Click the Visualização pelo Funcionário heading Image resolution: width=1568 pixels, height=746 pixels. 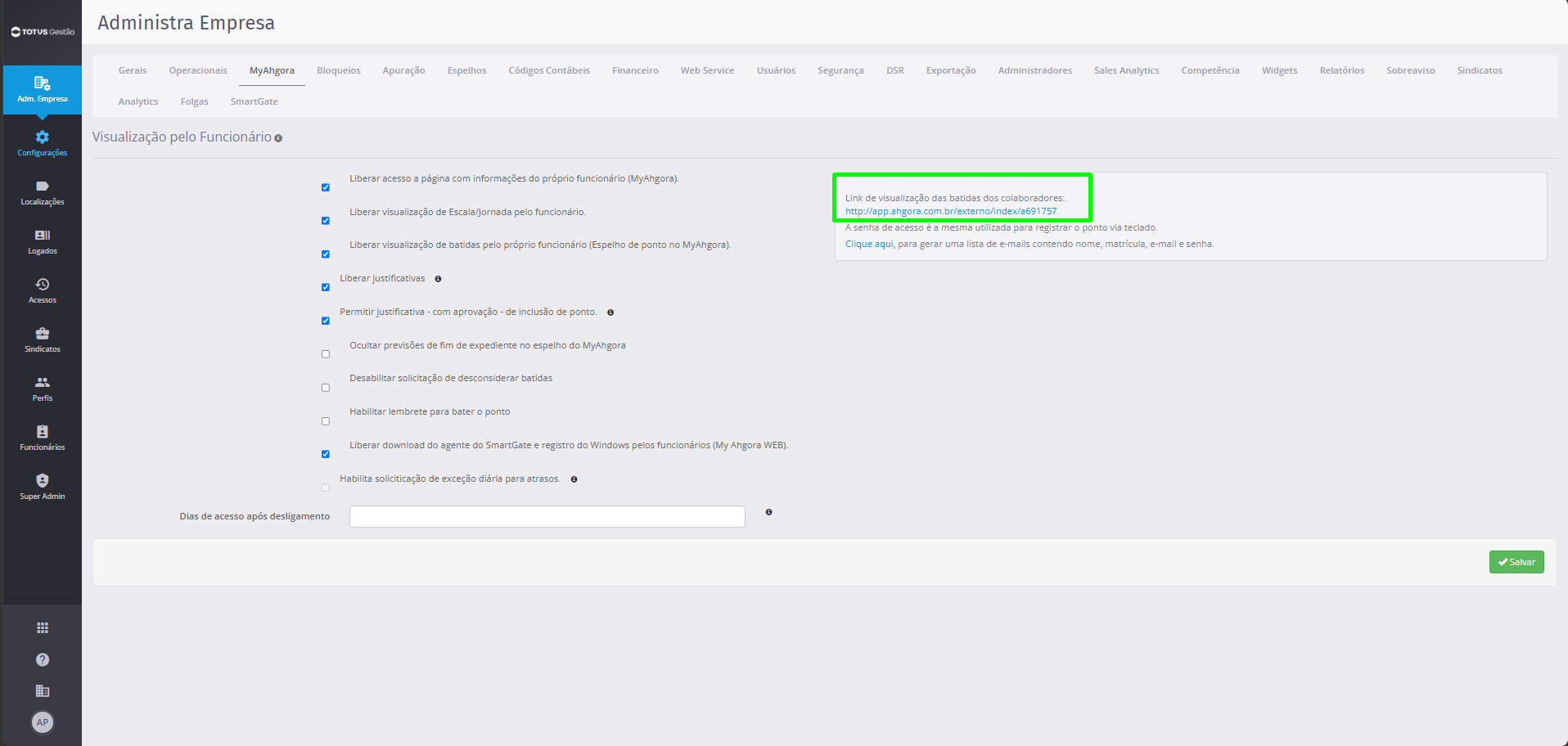(182, 137)
